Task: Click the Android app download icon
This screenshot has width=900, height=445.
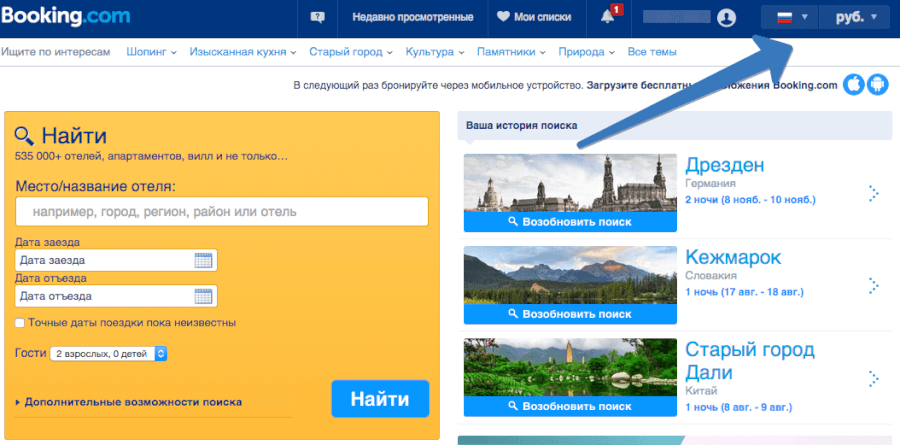Action: 878,84
